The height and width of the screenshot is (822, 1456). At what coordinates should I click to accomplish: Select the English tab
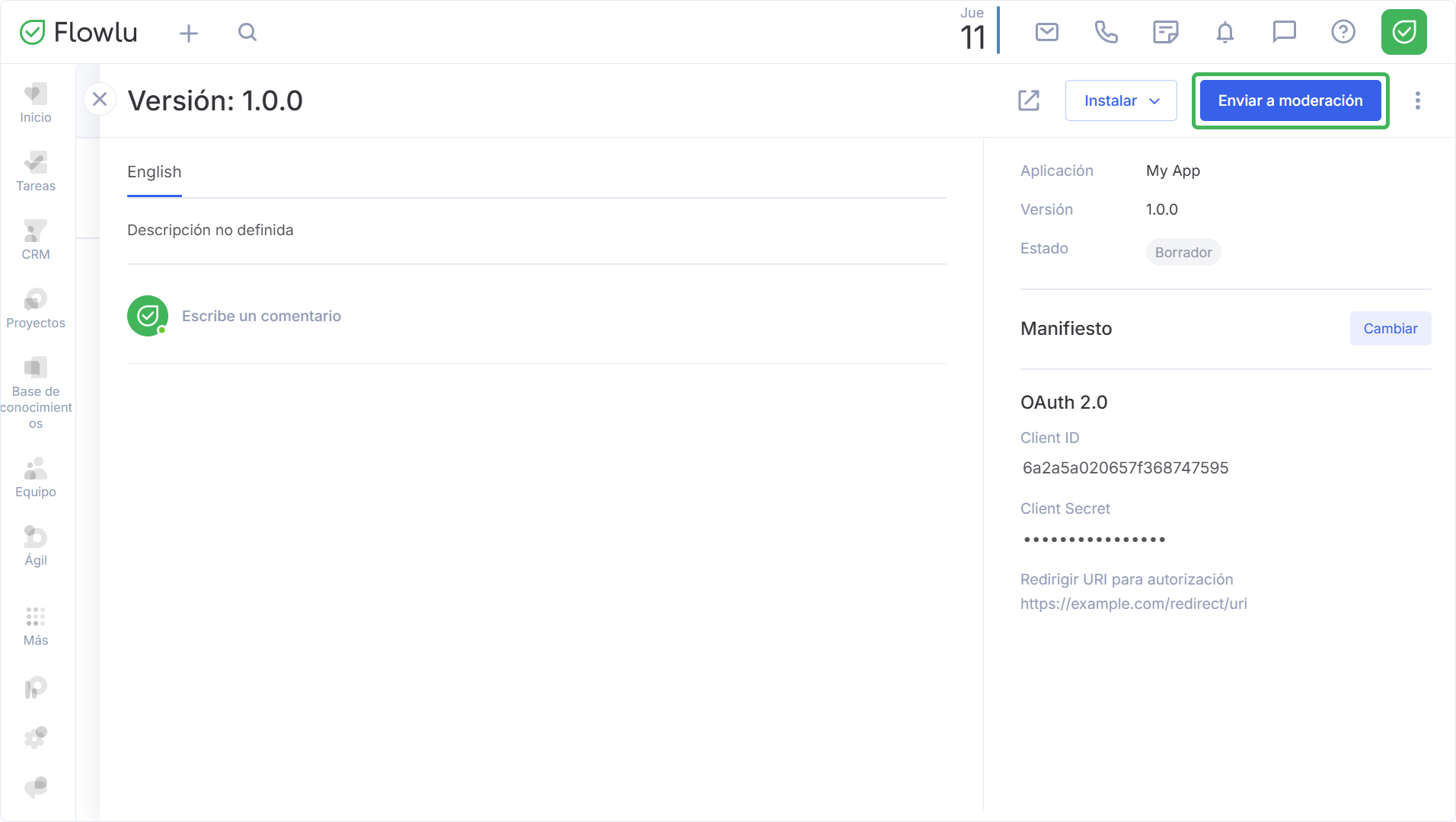[155, 172]
